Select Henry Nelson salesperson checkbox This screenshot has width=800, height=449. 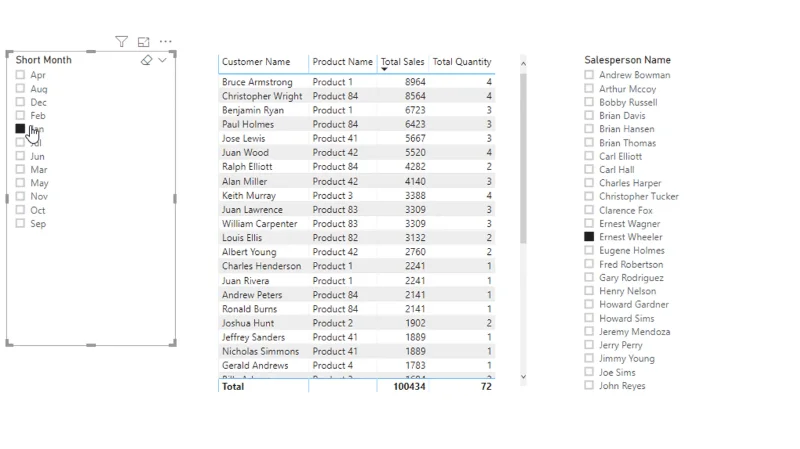(589, 291)
